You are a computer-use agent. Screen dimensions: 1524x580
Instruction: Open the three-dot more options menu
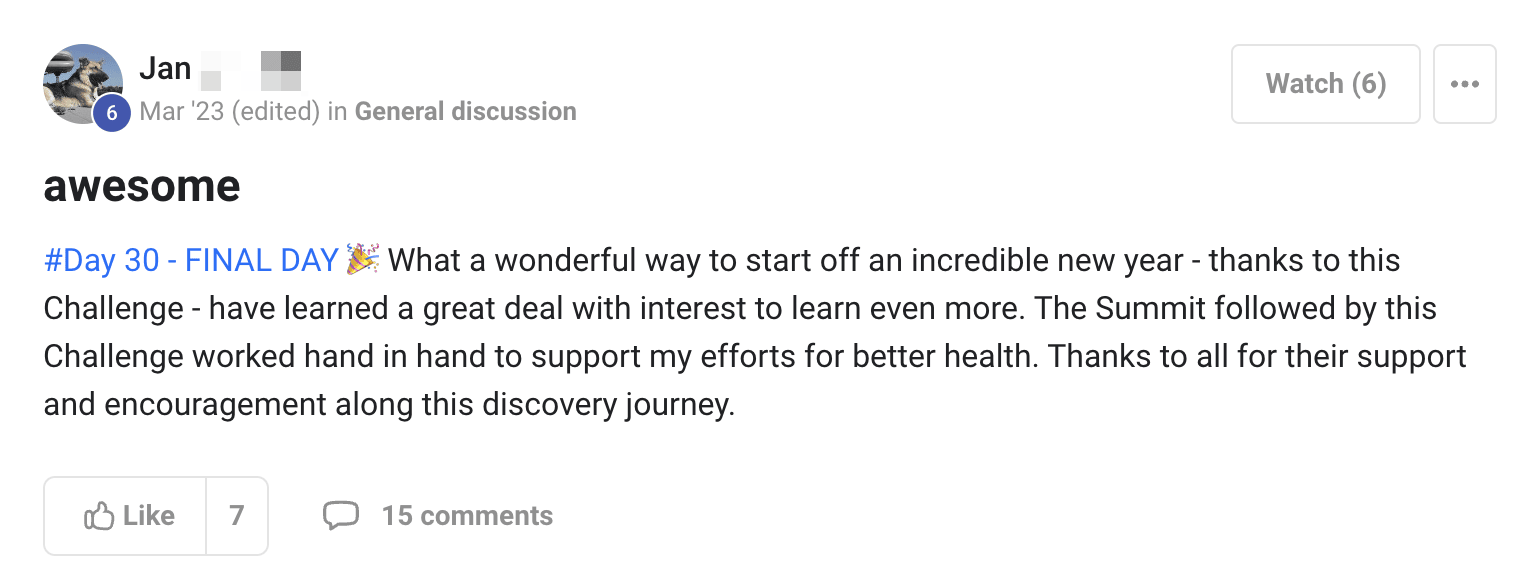click(1464, 84)
